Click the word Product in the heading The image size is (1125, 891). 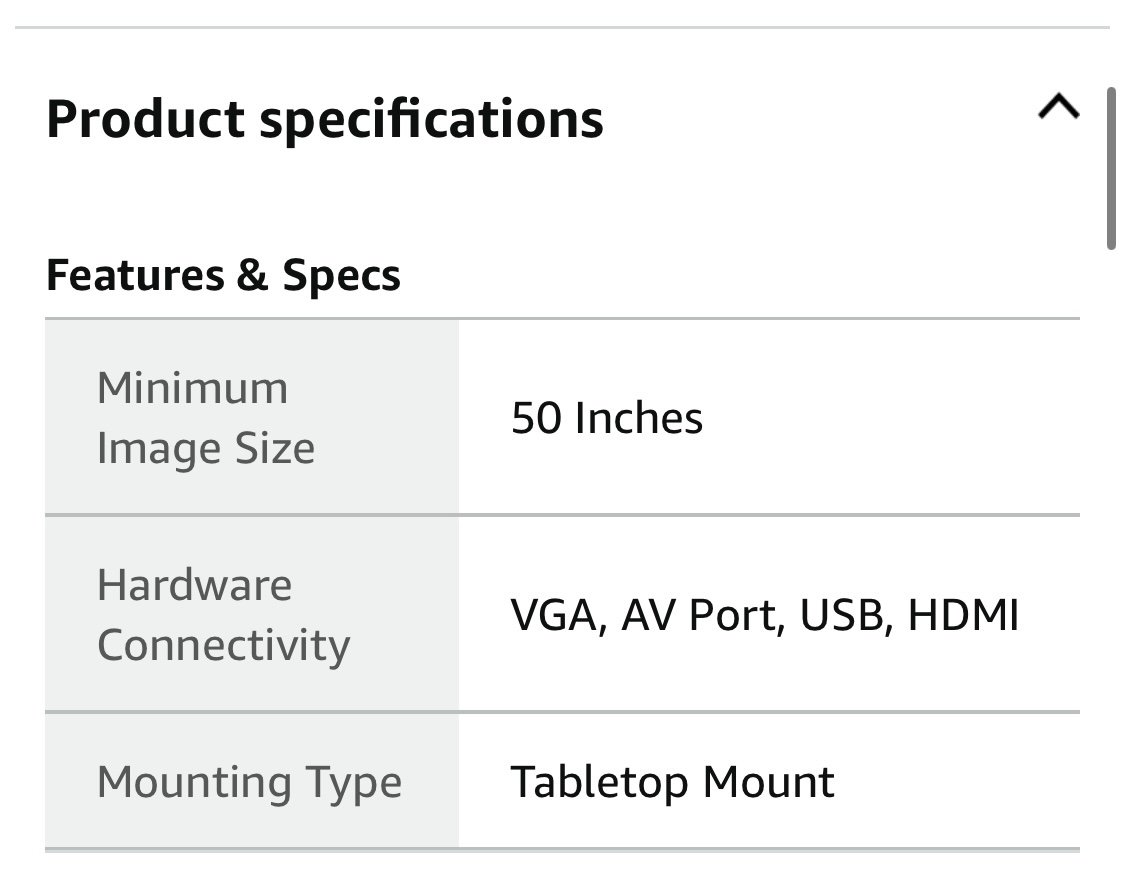click(x=146, y=119)
